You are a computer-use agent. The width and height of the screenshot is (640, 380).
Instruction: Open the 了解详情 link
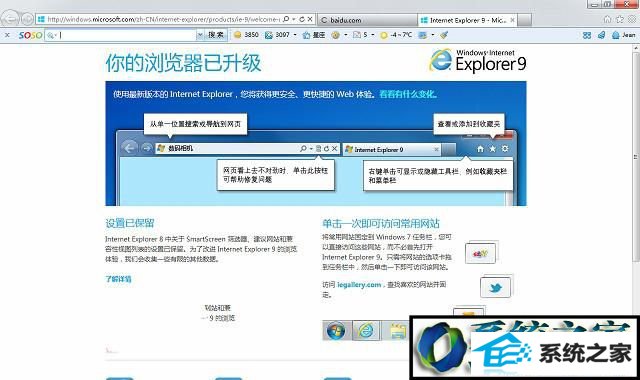[x=118, y=279]
